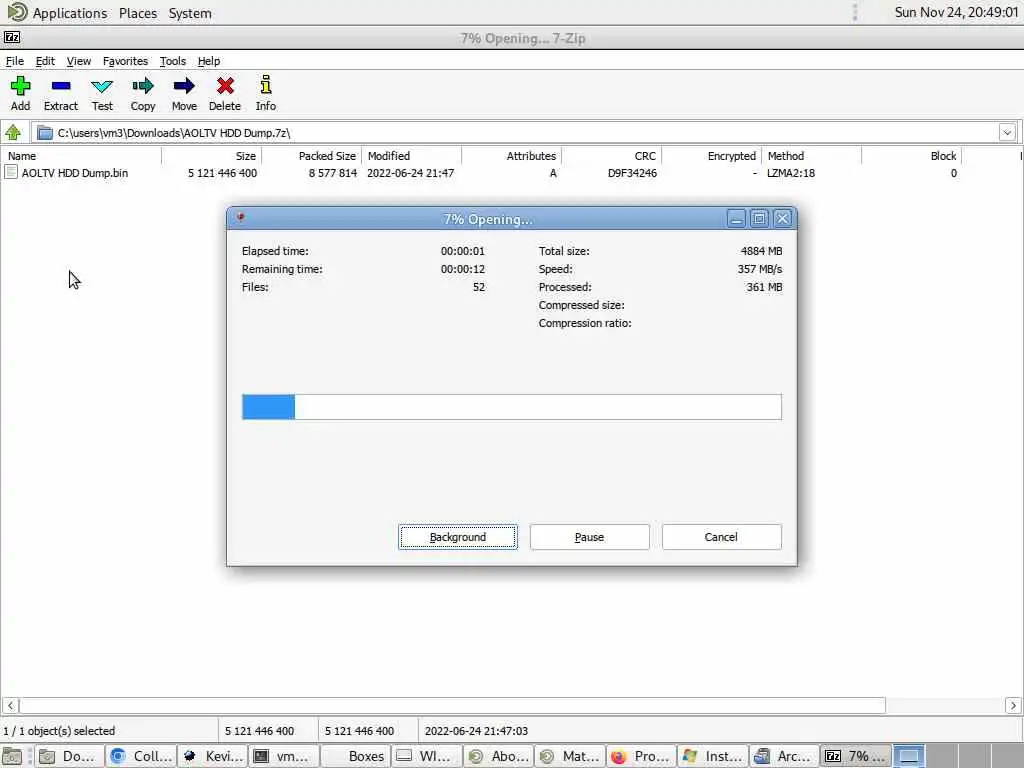Switch to the Do... file manager taskbar window
1024x768 pixels.
pyautogui.click(x=69, y=756)
